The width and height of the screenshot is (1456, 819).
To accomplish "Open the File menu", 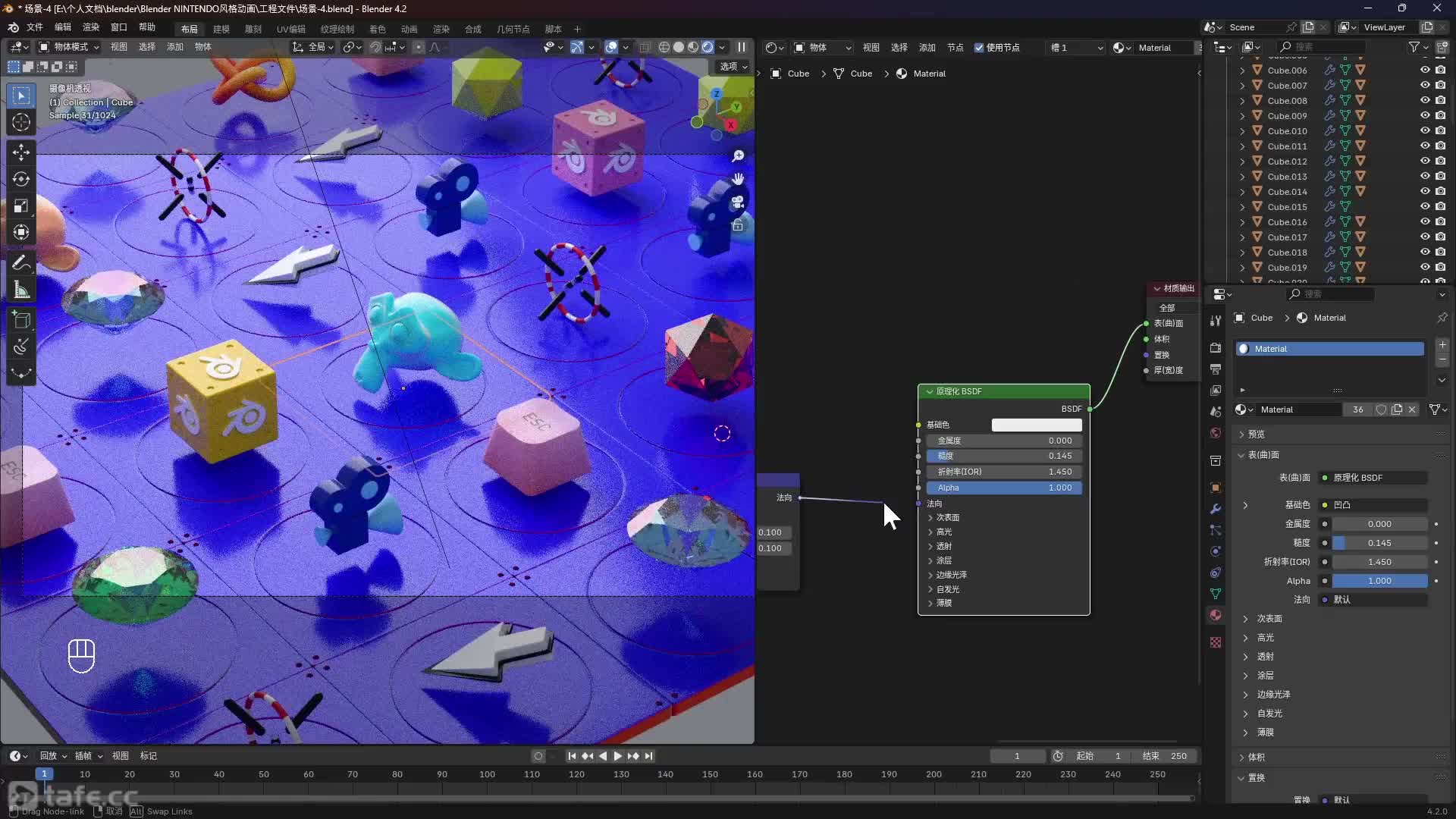I will (x=35, y=27).
